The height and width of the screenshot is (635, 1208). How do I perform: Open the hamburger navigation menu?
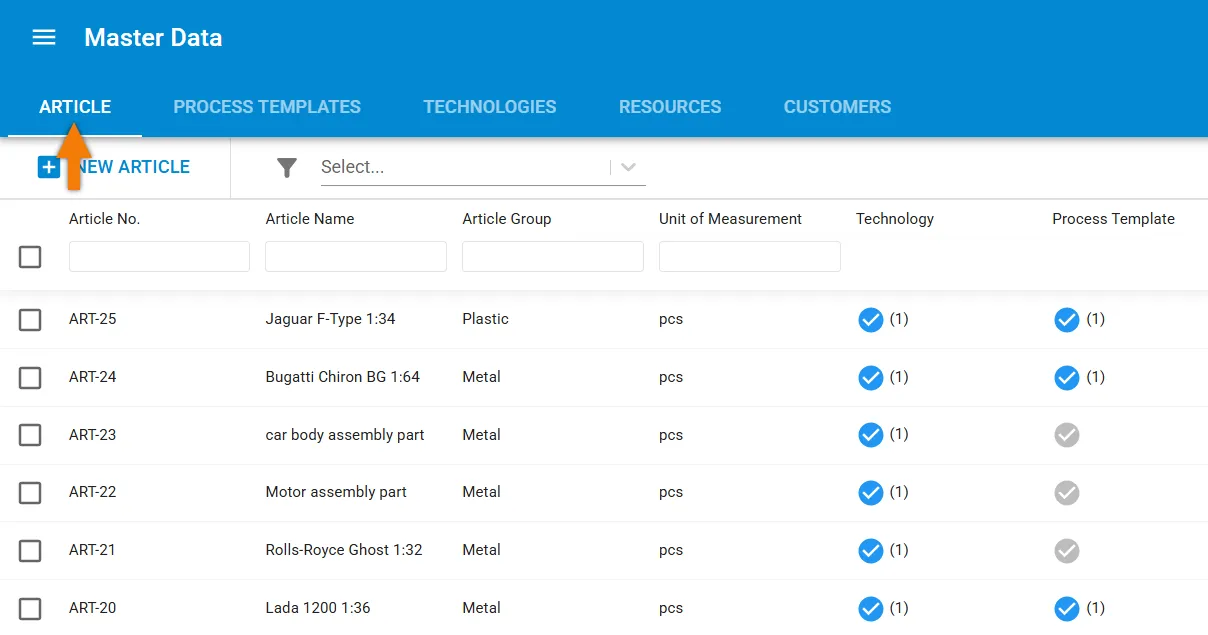pos(43,38)
